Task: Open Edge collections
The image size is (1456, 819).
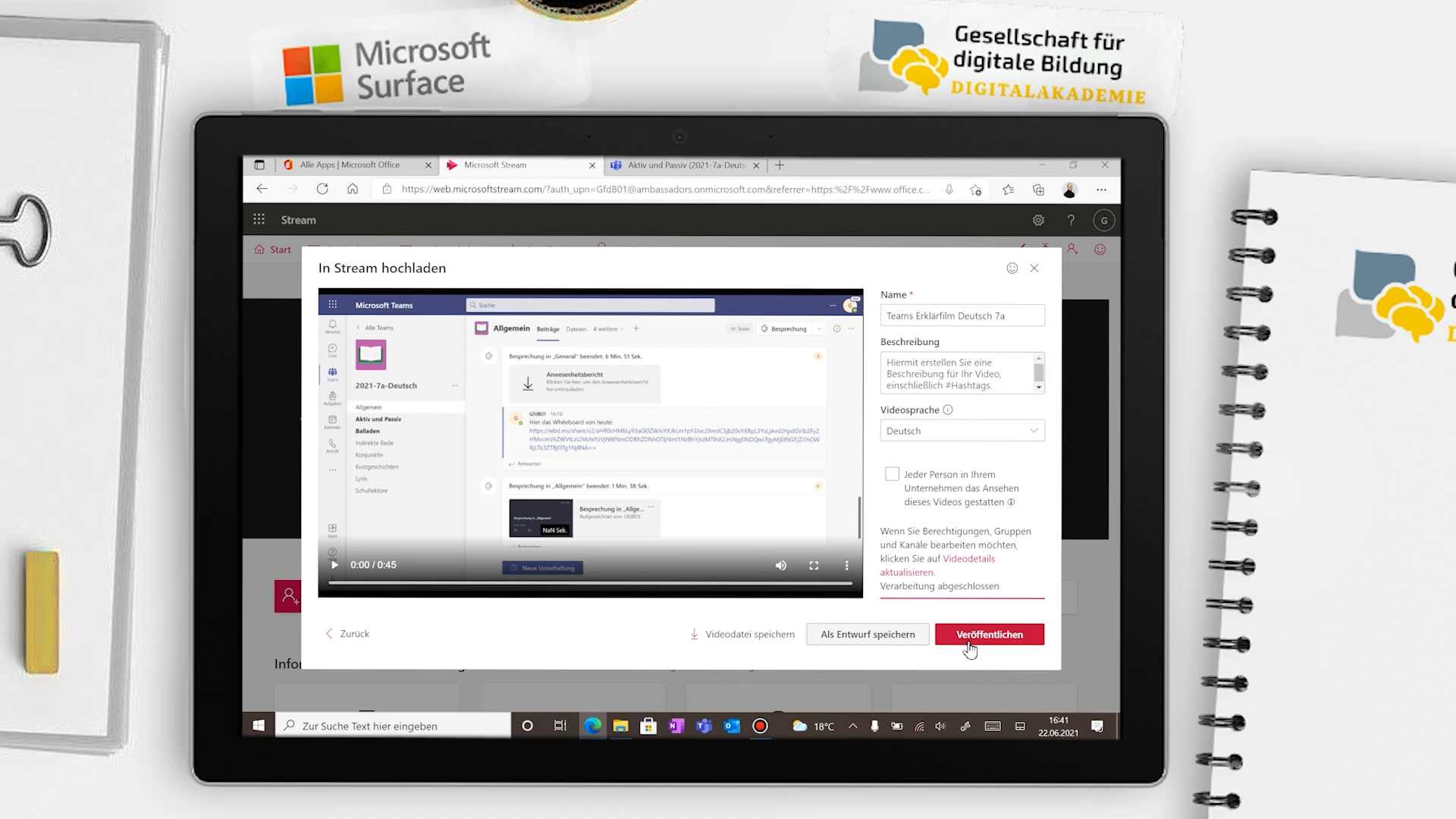Action: click(x=1038, y=190)
